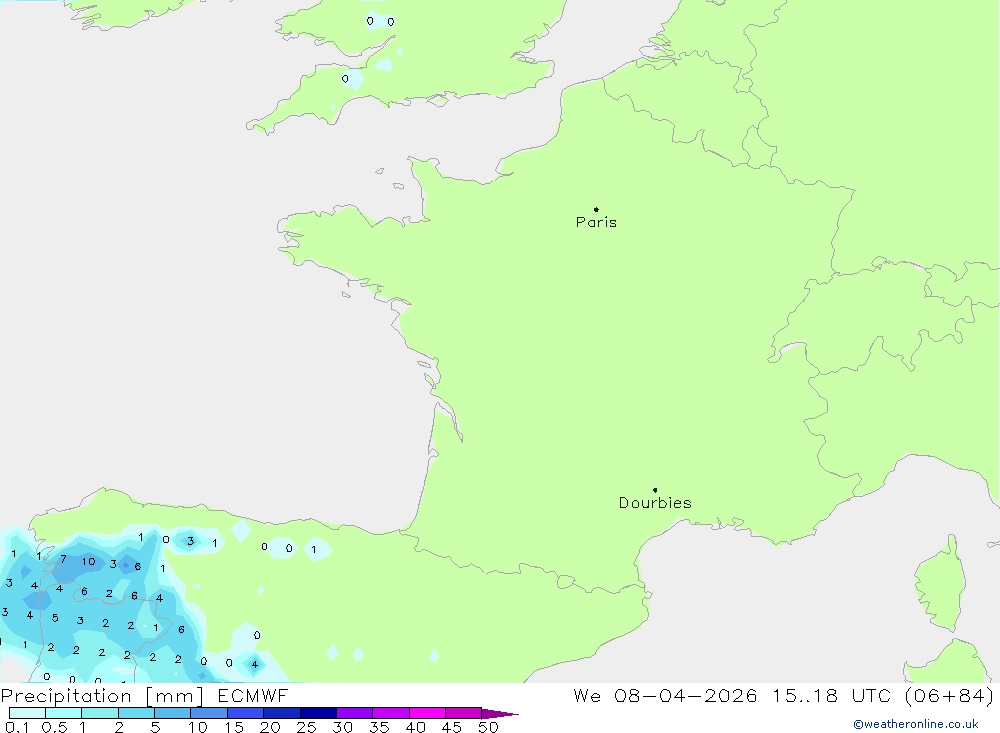
Task: Click the '15' legend scale label
Action: pos(233,727)
